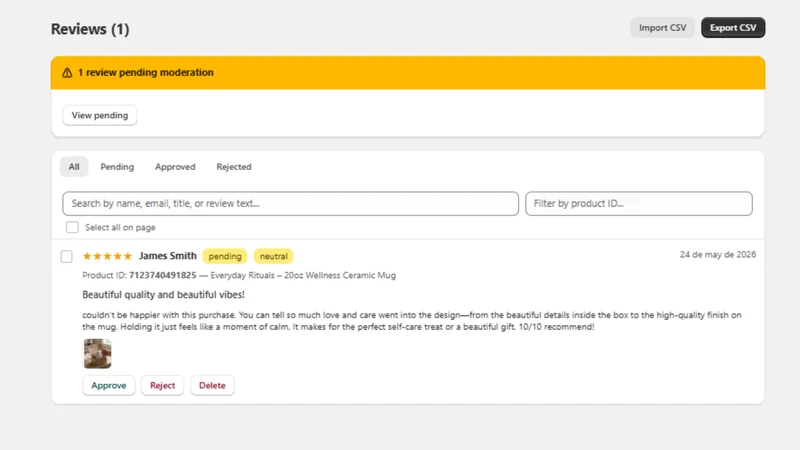This screenshot has width=800, height=450.
Task: Click the Everyday Rituals ceramic mug product name
Action: pos(303,275)
